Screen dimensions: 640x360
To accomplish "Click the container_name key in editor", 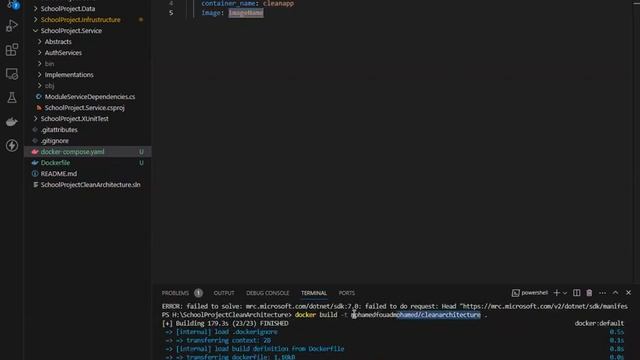I will 228,3.
